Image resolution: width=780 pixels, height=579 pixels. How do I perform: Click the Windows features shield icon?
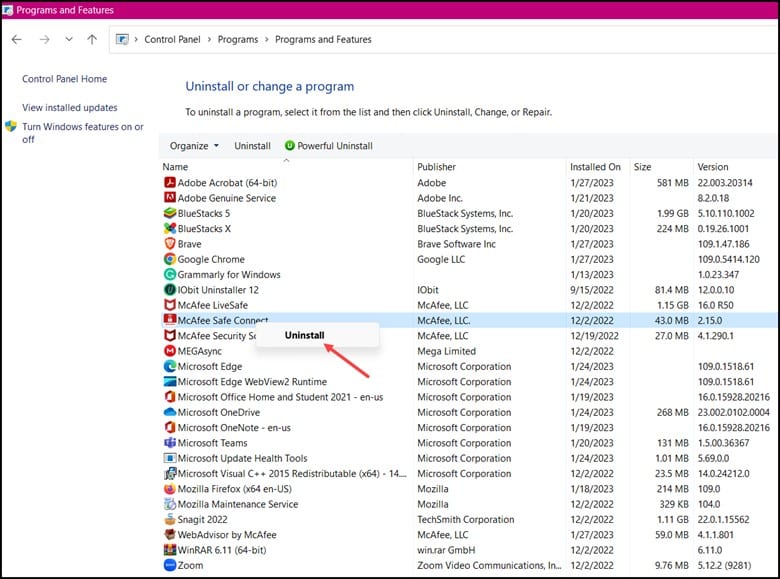[11, 126]
